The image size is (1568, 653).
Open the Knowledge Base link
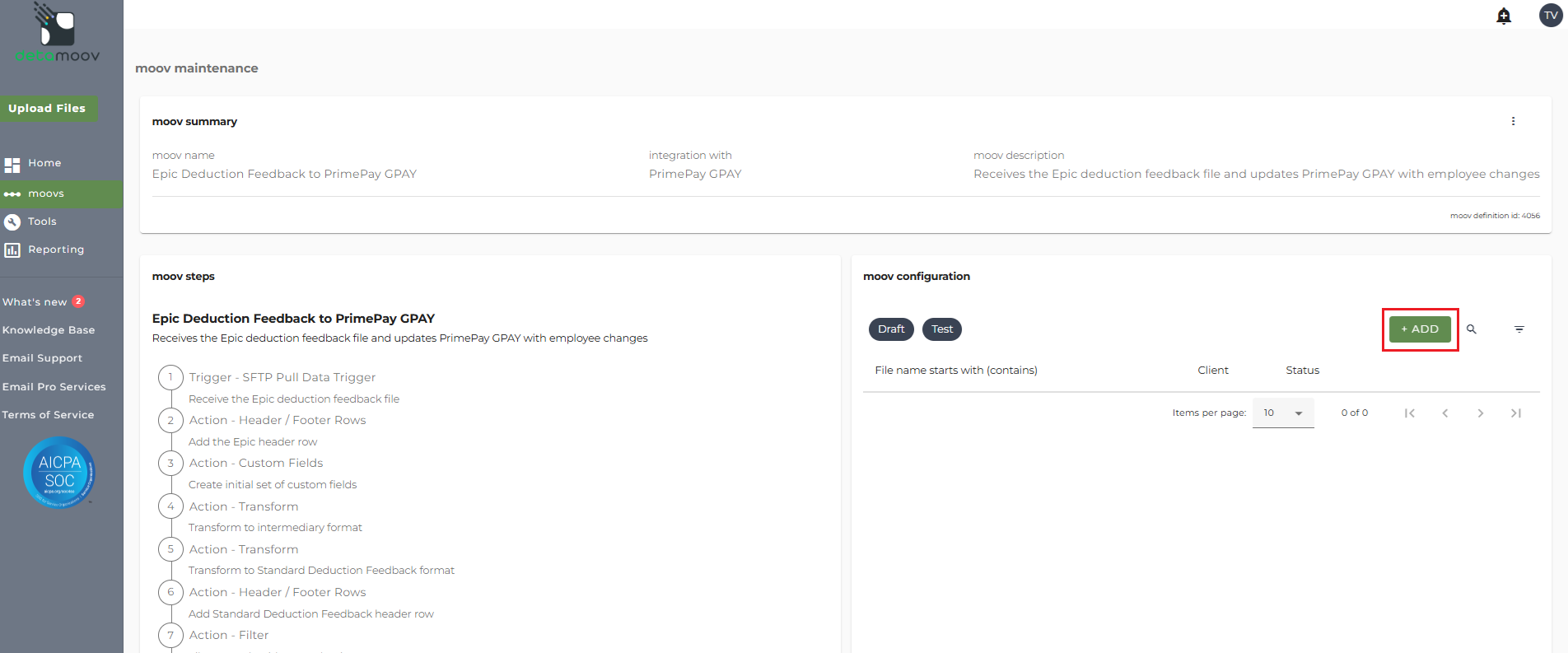(x=49, y=330)
